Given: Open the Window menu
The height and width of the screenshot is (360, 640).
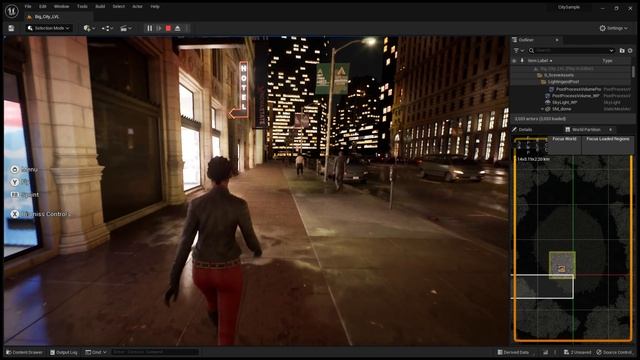Looking at the screenshot, I should [62, 7].
